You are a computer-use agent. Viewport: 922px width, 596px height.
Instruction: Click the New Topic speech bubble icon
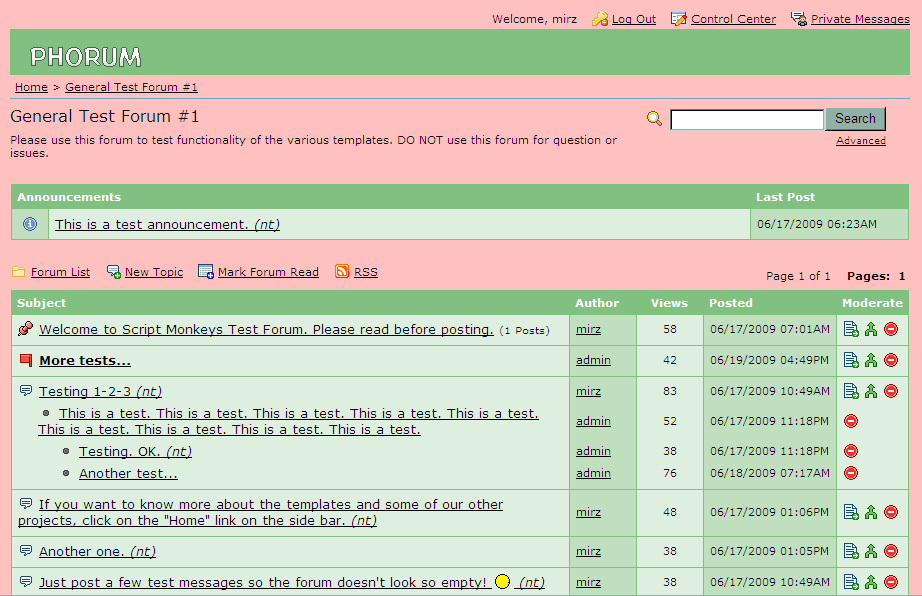coord(113,272)
